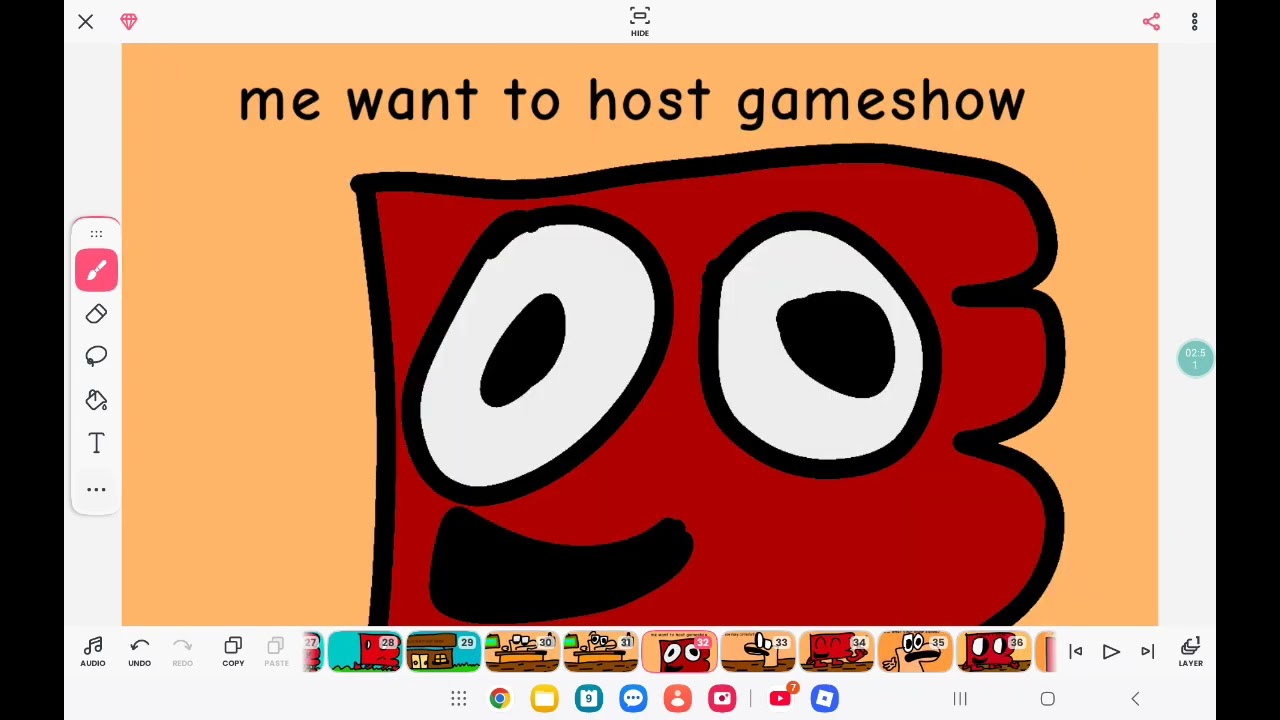Select the eraser tool
1280x720 pixels.
point(96,314)
